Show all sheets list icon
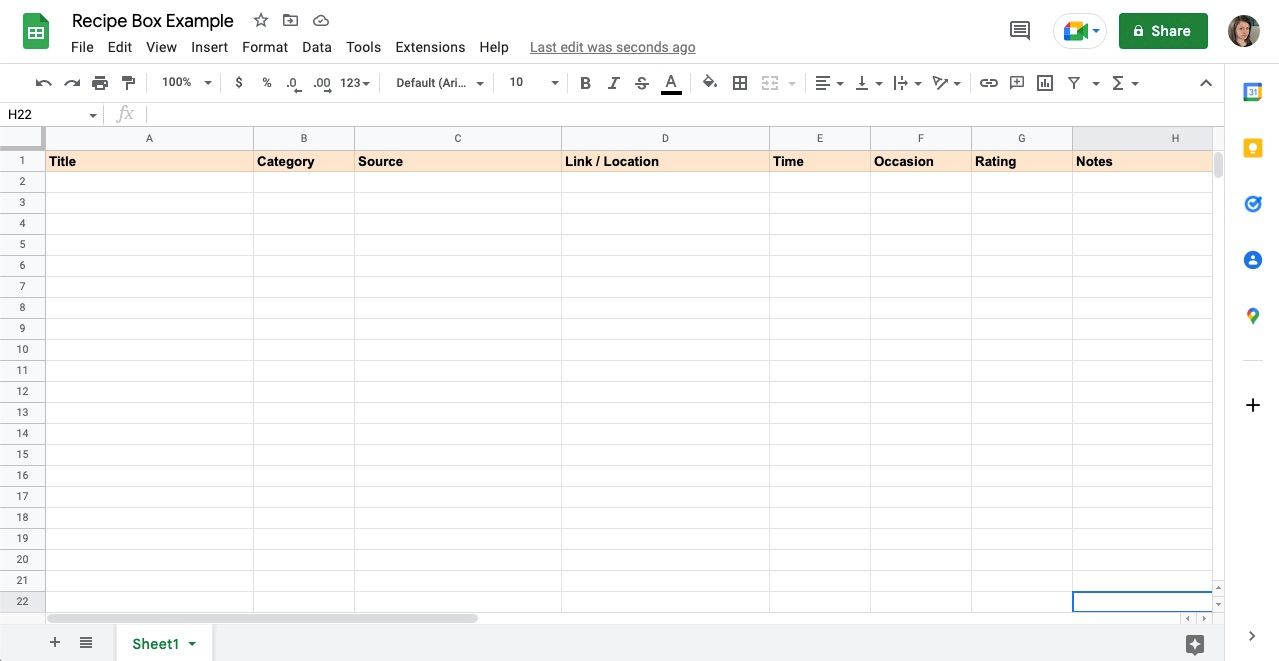The image size is (1279, 661). [x=86, y=643]
